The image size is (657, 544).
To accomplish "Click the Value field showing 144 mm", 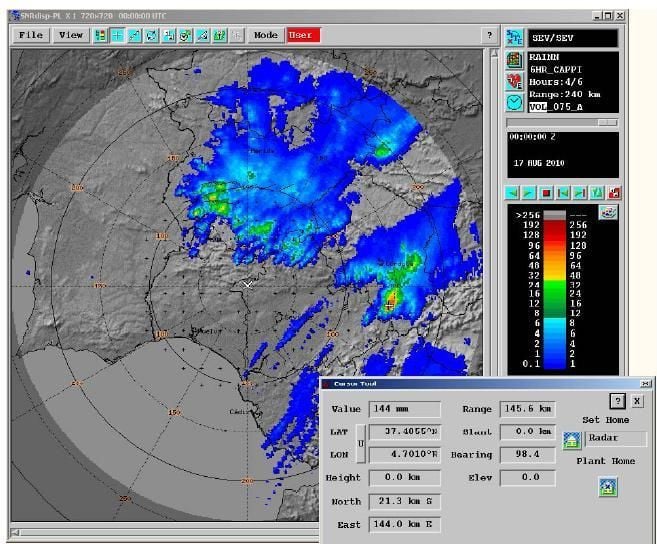I will coord(404,409).
